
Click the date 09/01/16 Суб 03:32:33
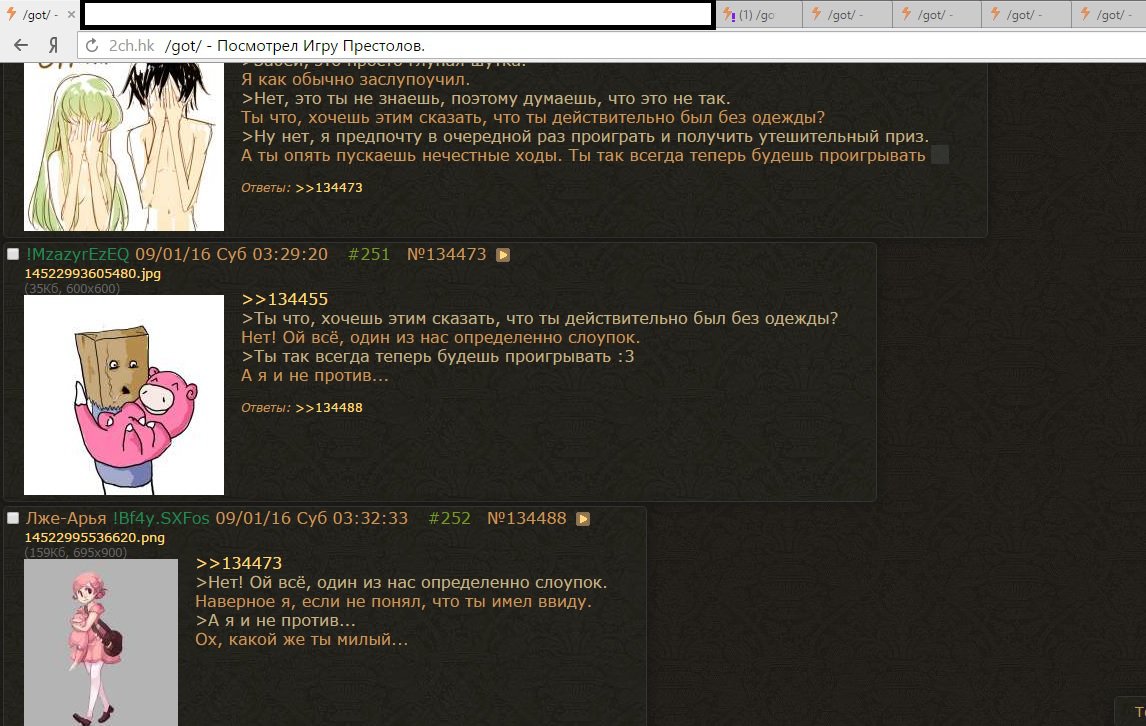pyautogui.click(x=312, y=518)
